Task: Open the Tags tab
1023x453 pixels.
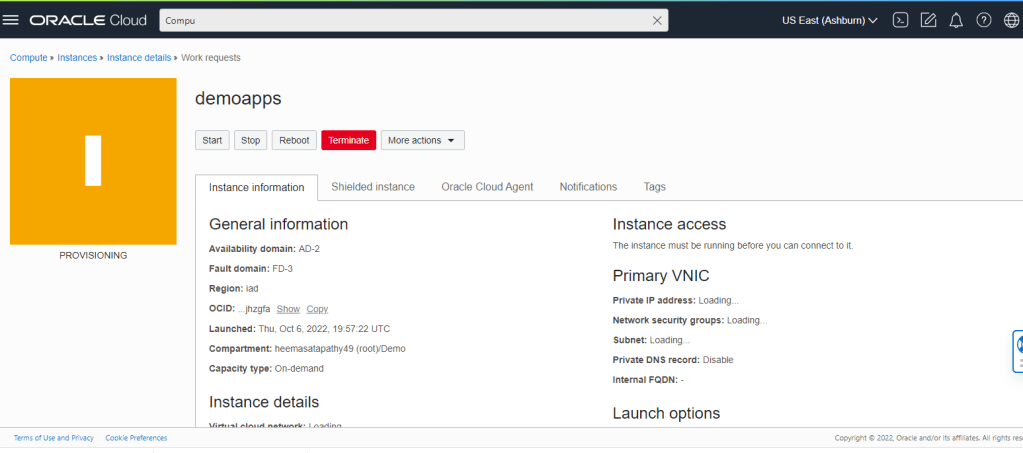Action: point(654,187)
